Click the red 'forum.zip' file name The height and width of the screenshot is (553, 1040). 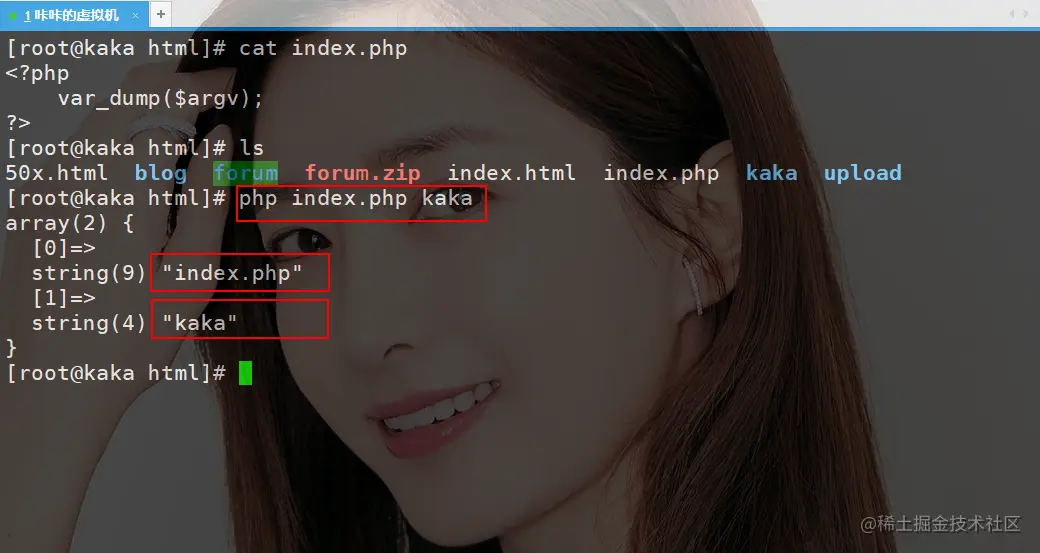[363, 173]
